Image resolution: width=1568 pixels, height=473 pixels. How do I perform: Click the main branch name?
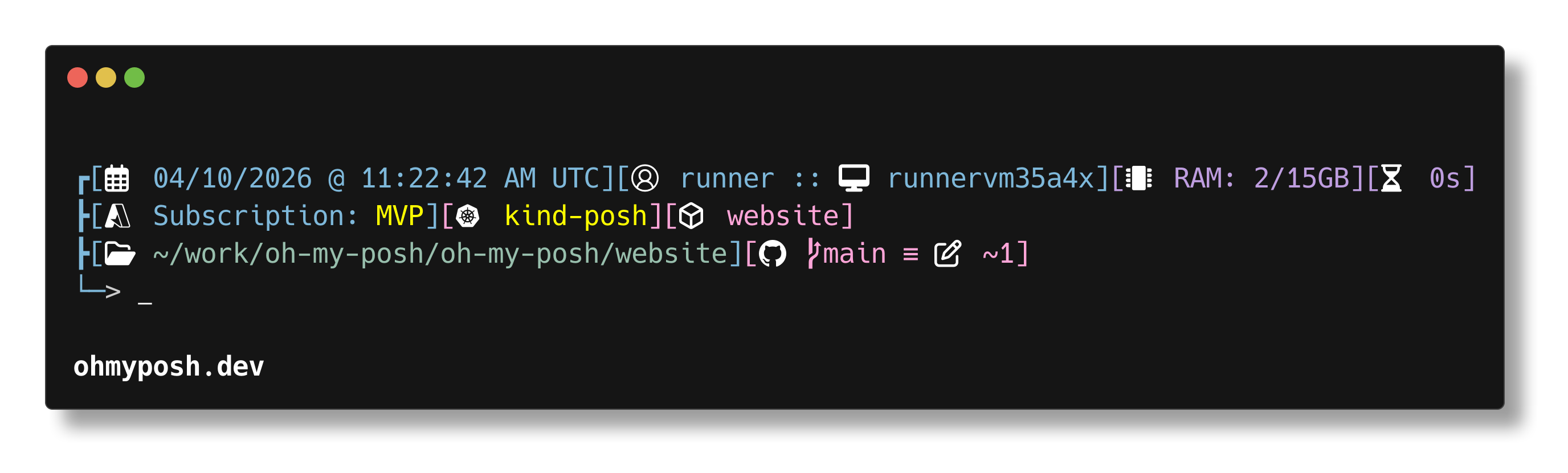coord(855,254)
